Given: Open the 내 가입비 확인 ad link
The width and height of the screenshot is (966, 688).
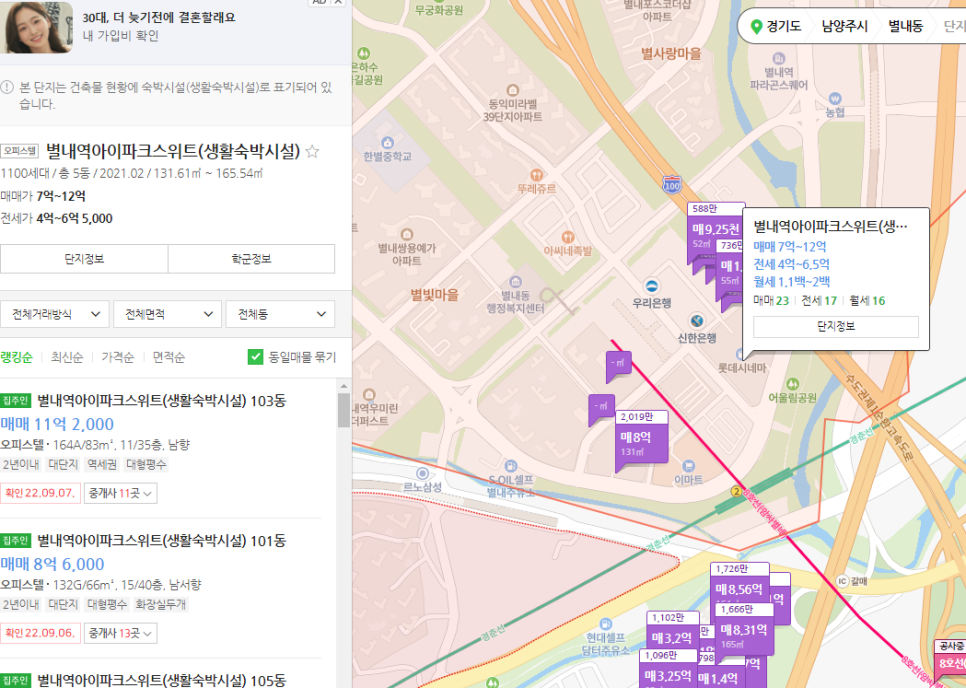Looking at the screenshot, I should (x=121, y=36).
